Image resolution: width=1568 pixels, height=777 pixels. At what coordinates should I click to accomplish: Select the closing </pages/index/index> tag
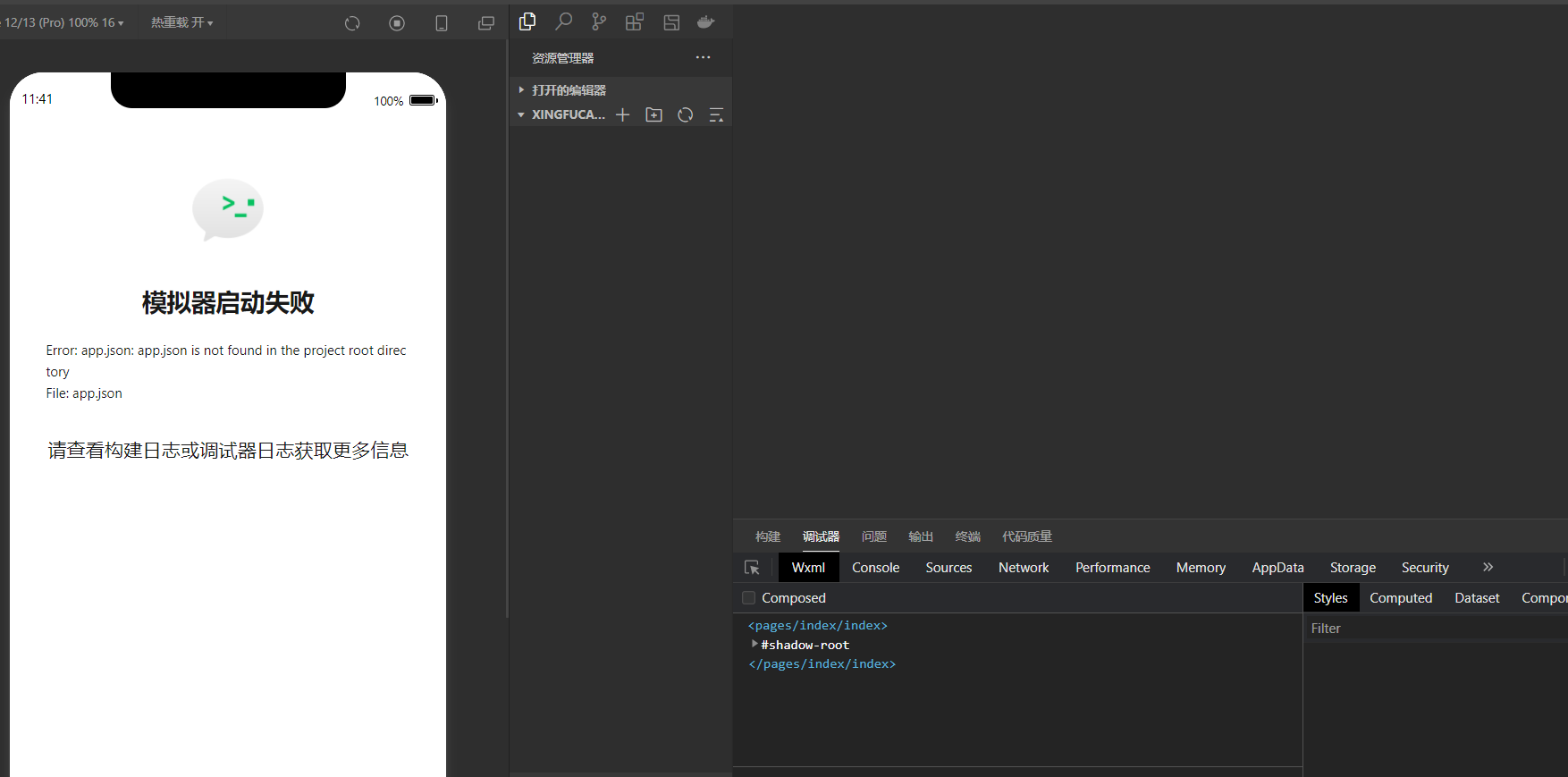tap(822, 663)
